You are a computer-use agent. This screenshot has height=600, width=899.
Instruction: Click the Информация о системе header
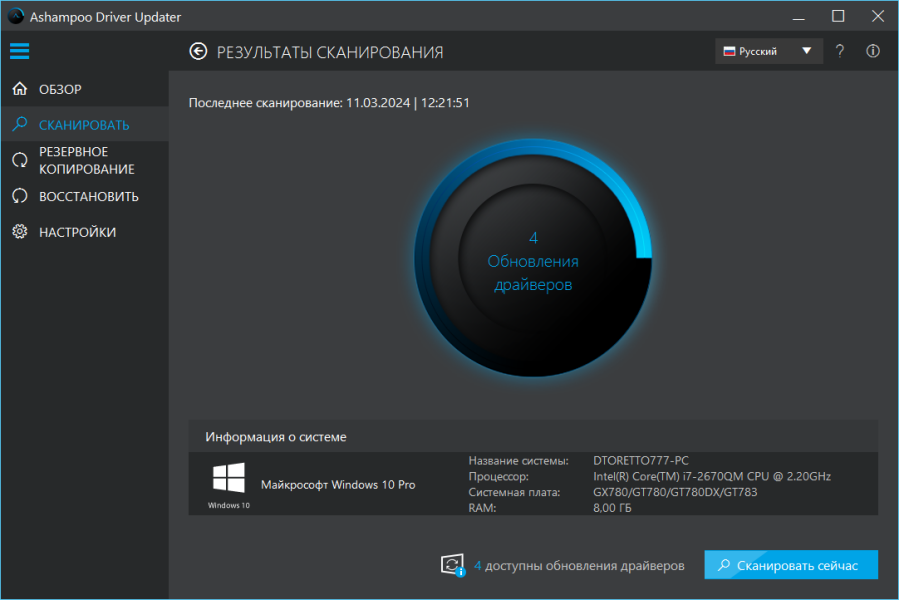click(276, 437)
